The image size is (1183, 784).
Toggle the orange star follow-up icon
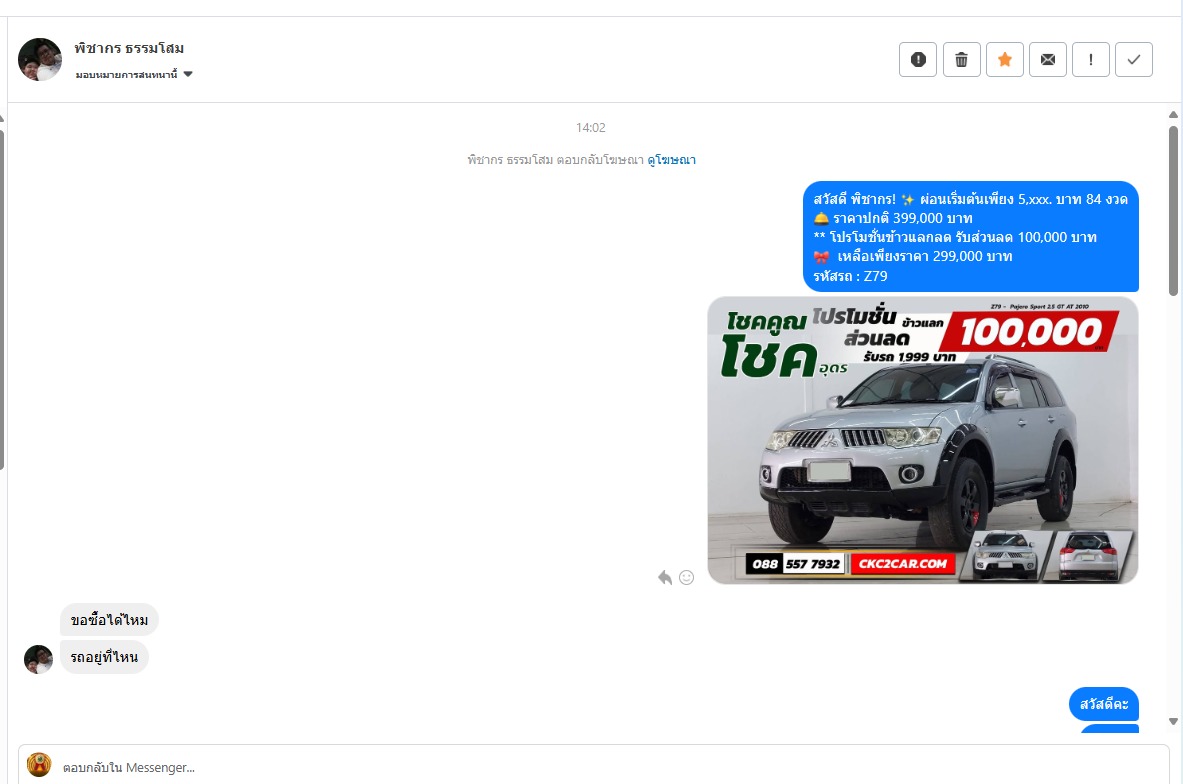point(1004,60)
